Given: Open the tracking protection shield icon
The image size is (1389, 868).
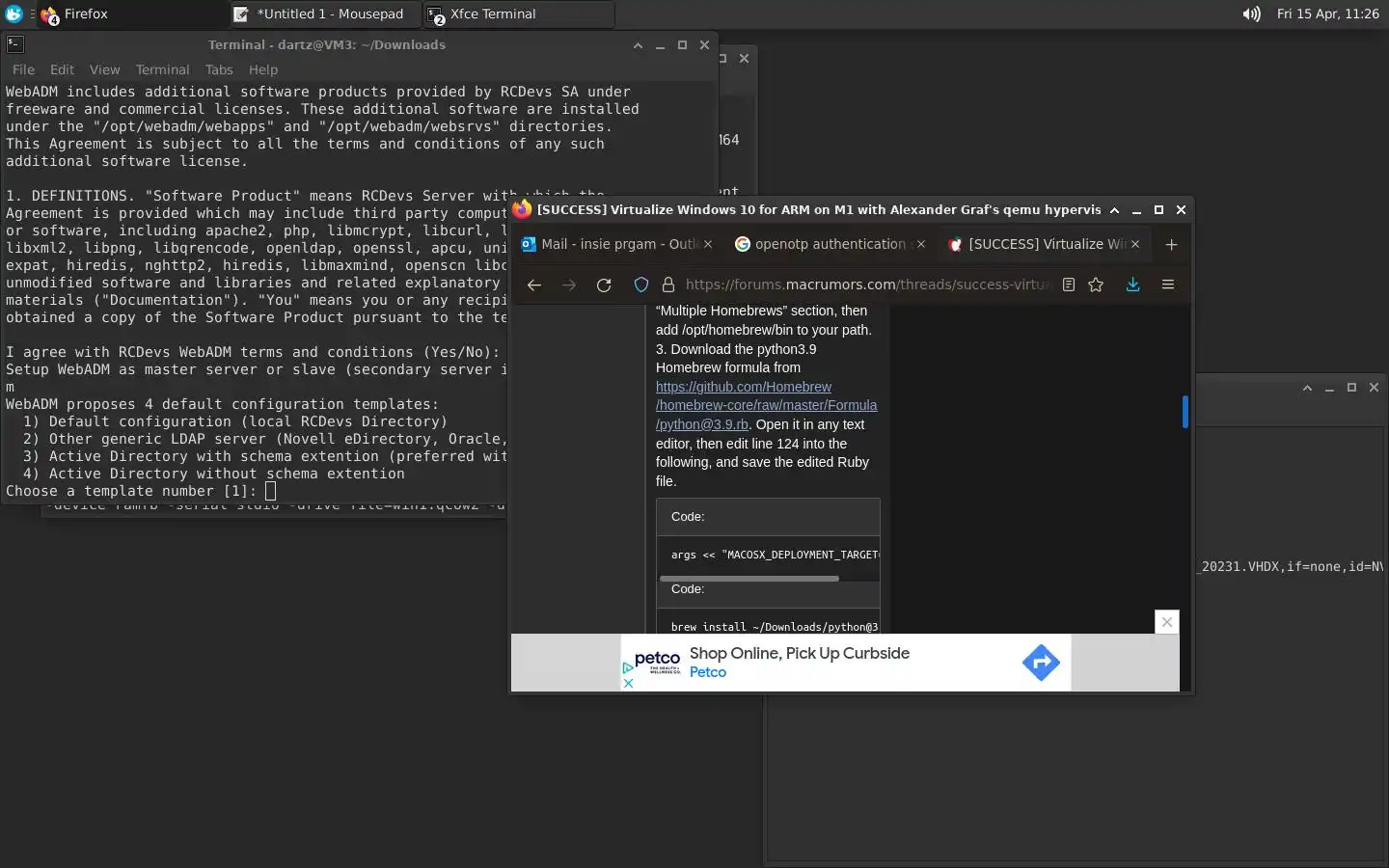Looking at the screenshot, I should pos(640,285).
